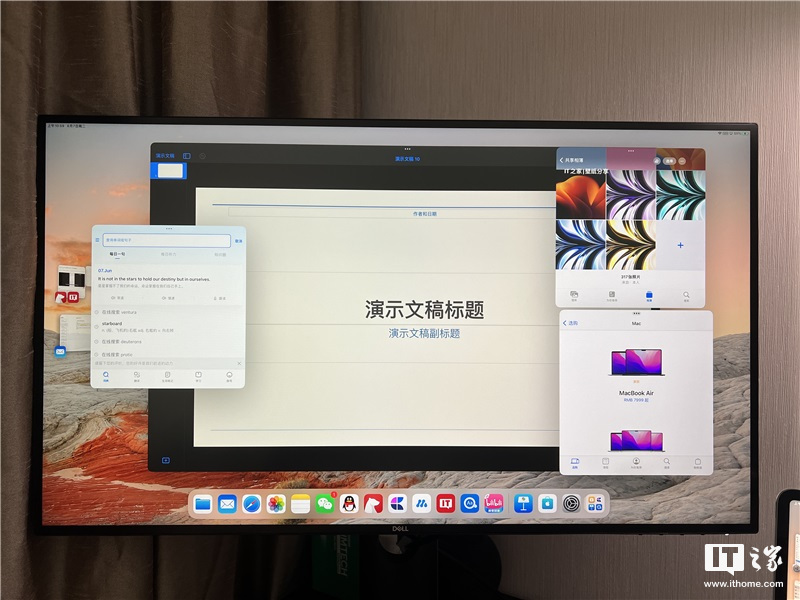Open the daily sentence starting 'It is not in the stars'
Screen dimensions: 800x600
[x=154, y=279]
